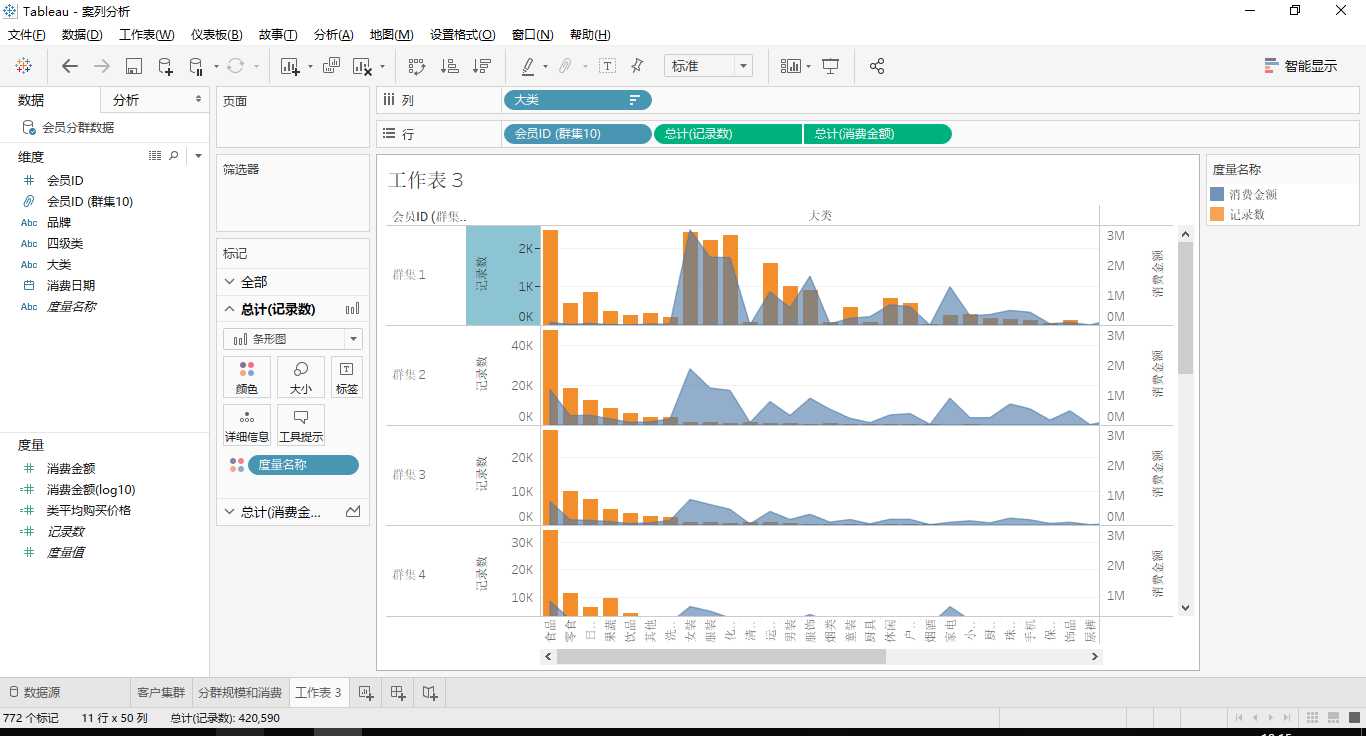Click the 标签 marks button

(346, 378)
